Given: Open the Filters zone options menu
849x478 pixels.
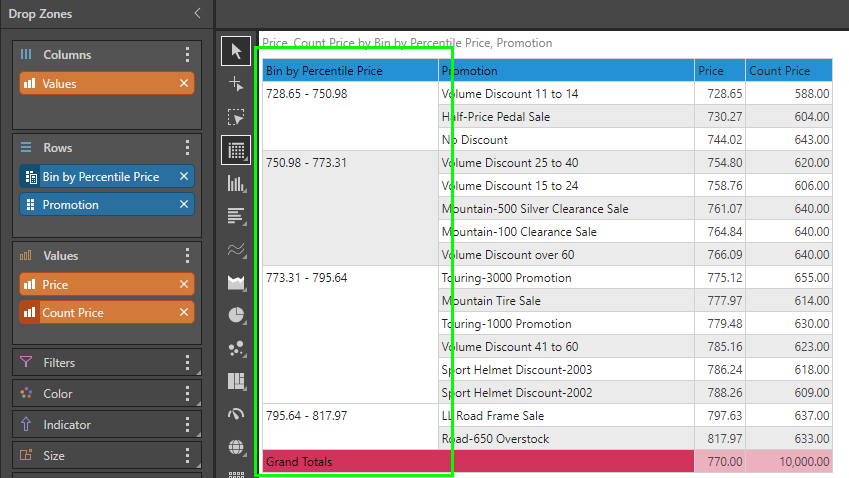Looking at the screenshot, I should tap(187, 363).
